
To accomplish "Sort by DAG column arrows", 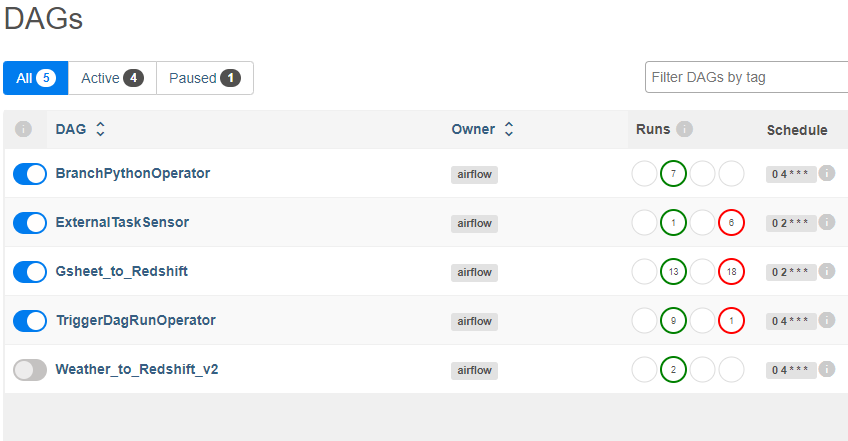I will (x=100, y=129).
